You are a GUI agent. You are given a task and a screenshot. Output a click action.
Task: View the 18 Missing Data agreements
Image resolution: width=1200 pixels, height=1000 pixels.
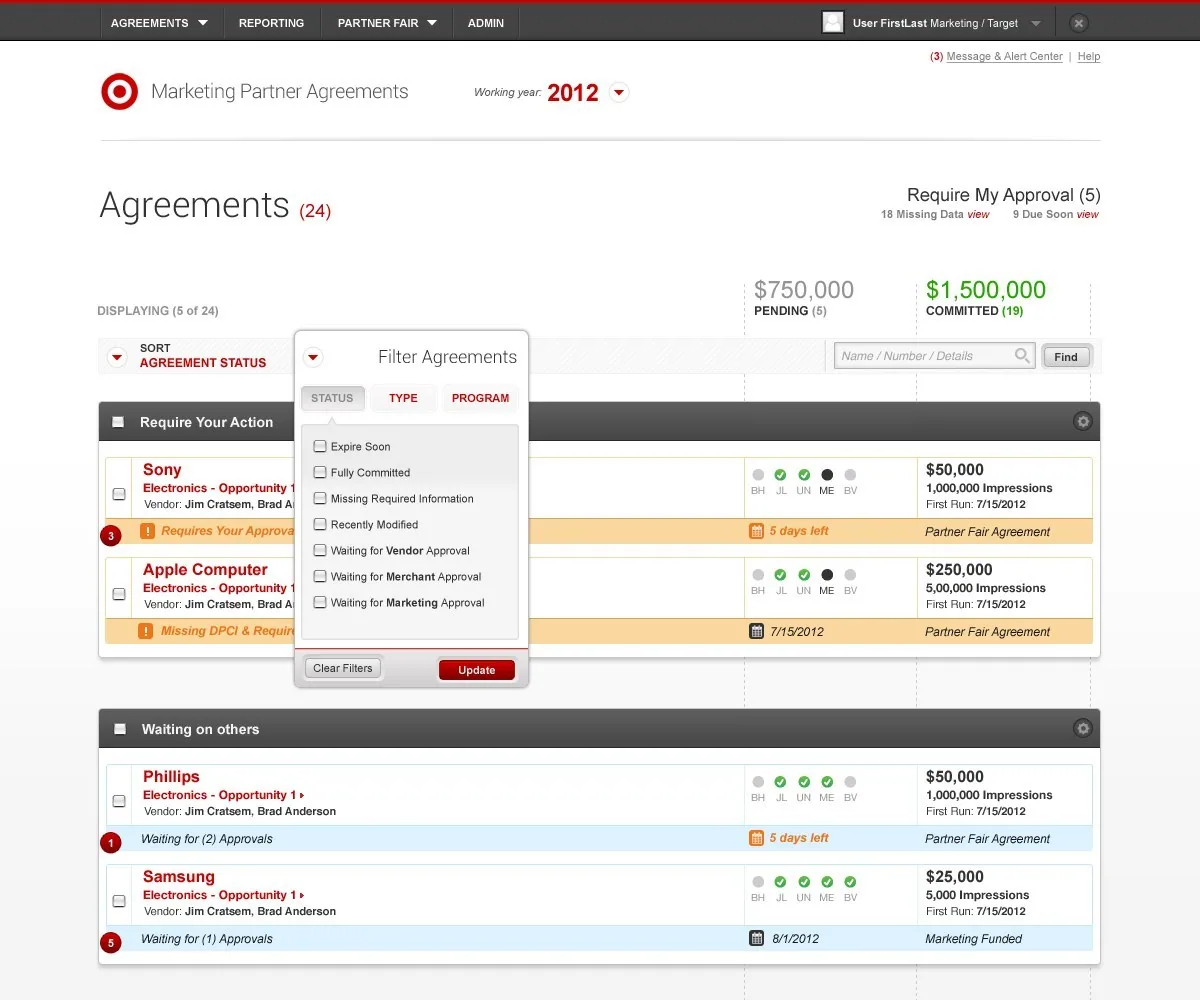[978, 214]
